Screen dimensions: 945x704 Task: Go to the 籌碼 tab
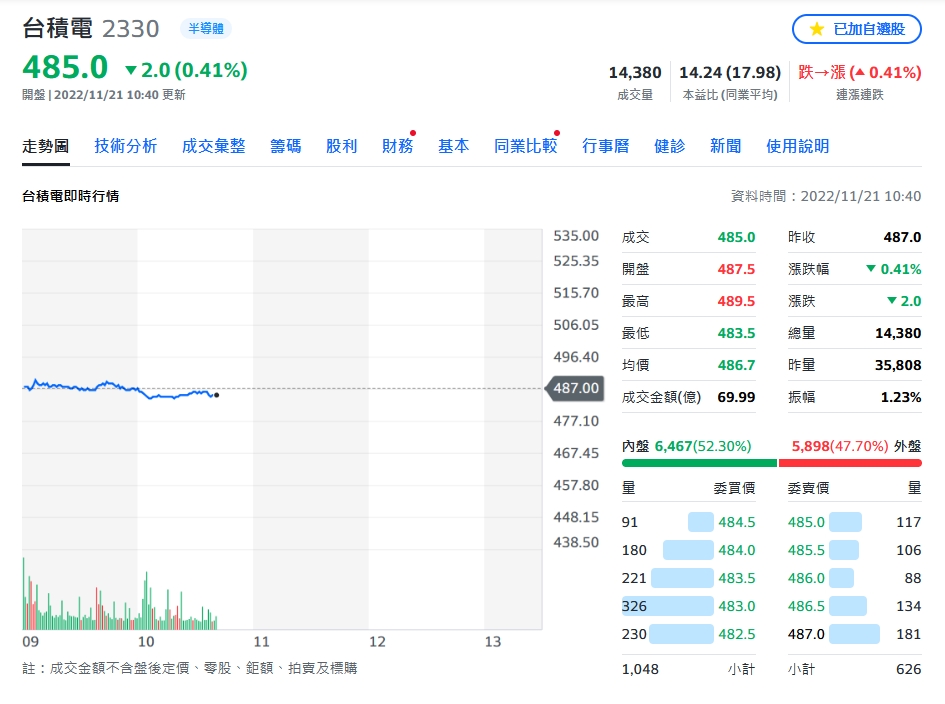pyautogui.click(x=285, y=146)
